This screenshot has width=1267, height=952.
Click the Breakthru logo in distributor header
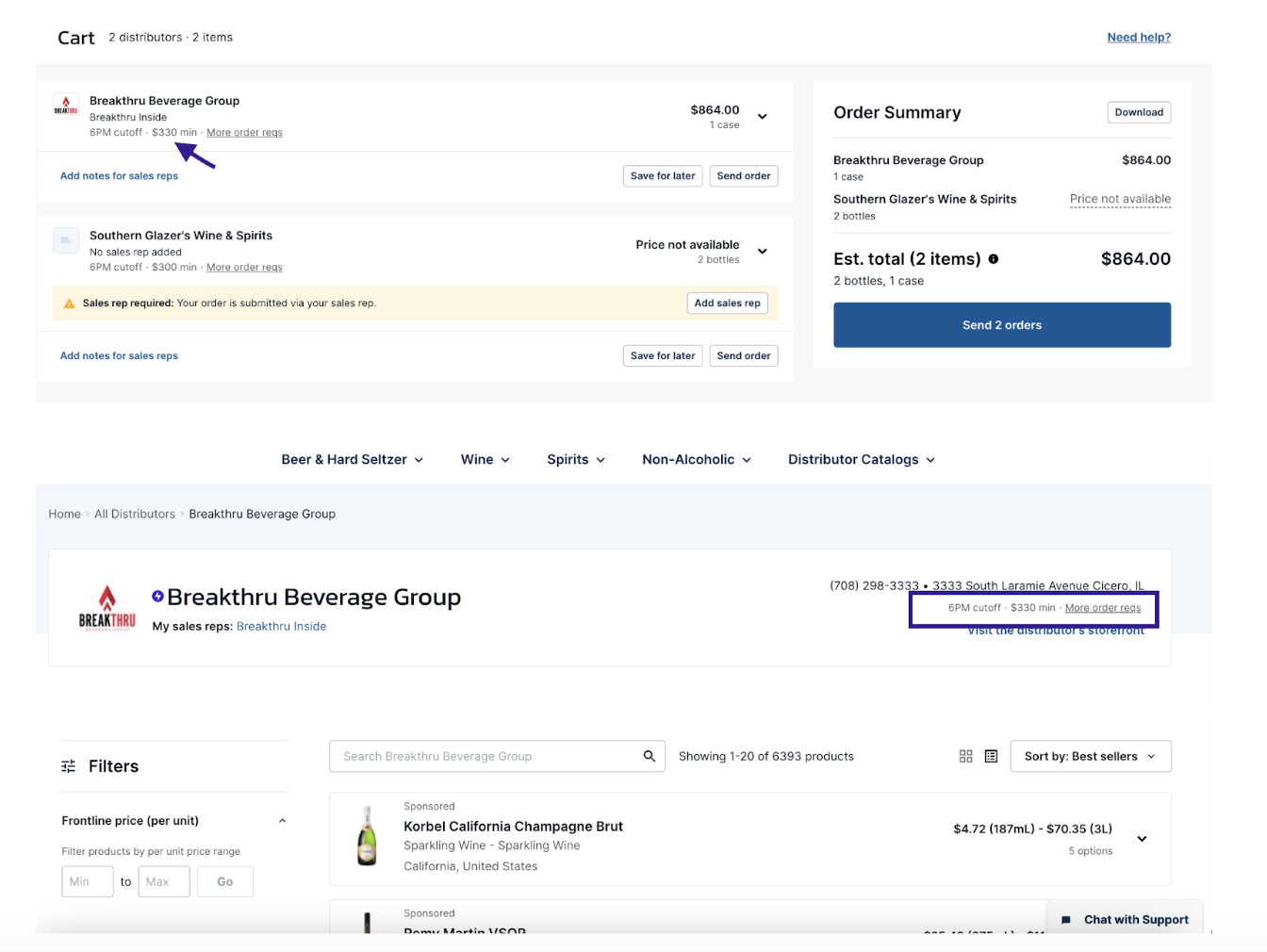coord(107,607)
